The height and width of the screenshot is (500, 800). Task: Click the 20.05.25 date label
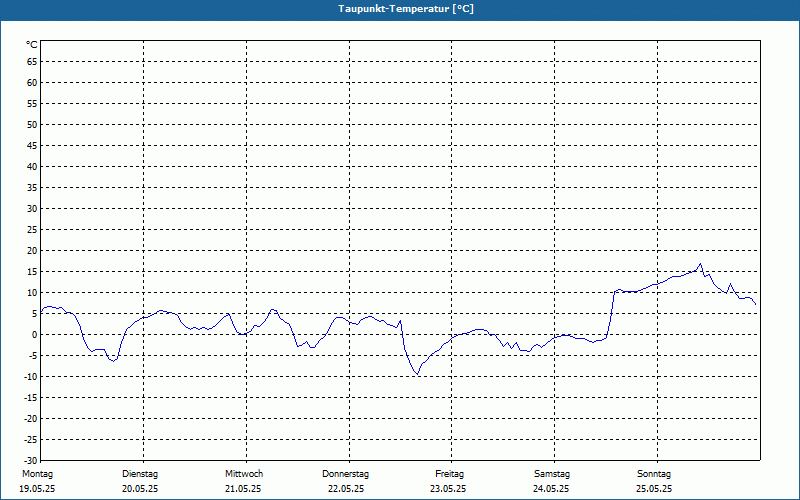coord(140,489)
